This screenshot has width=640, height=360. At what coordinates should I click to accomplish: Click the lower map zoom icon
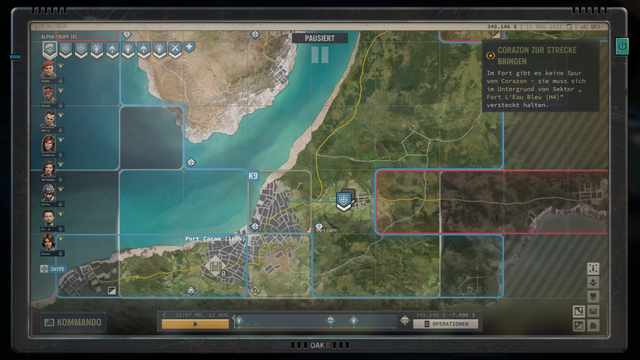coord(579,325)
